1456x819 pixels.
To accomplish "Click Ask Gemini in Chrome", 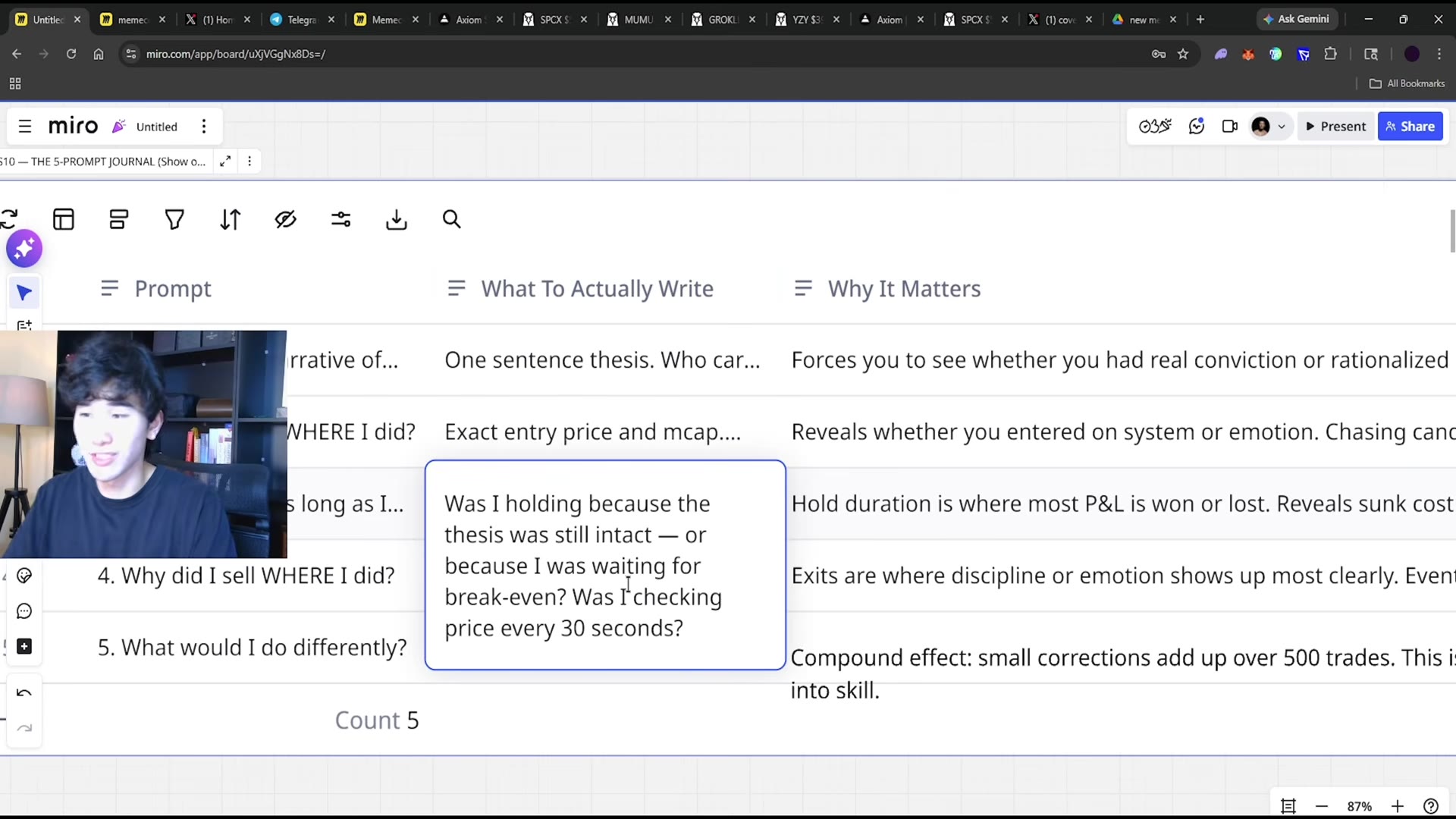I will point(1296,19).
